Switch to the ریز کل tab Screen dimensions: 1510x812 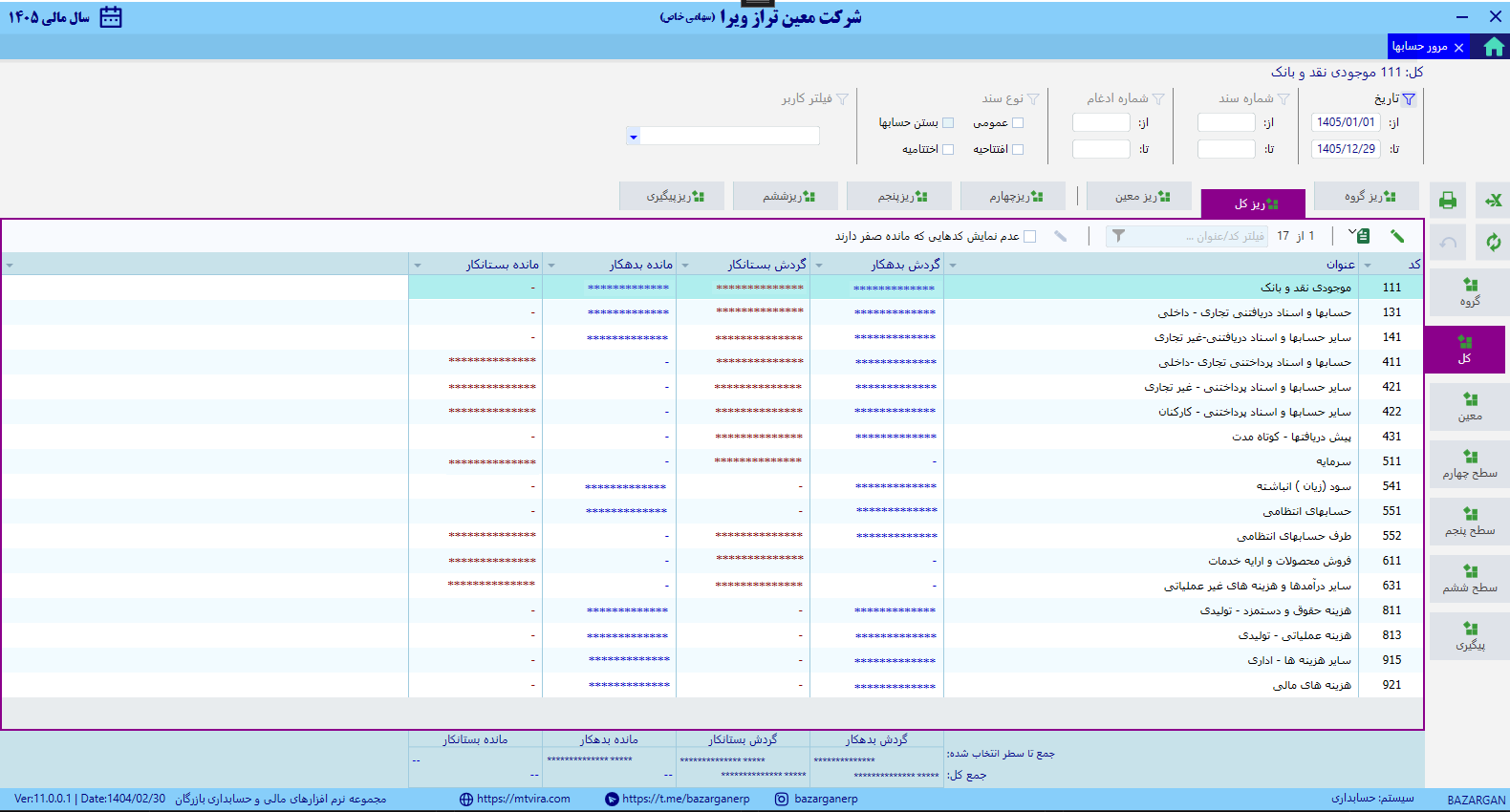(x=1253, y=203)
